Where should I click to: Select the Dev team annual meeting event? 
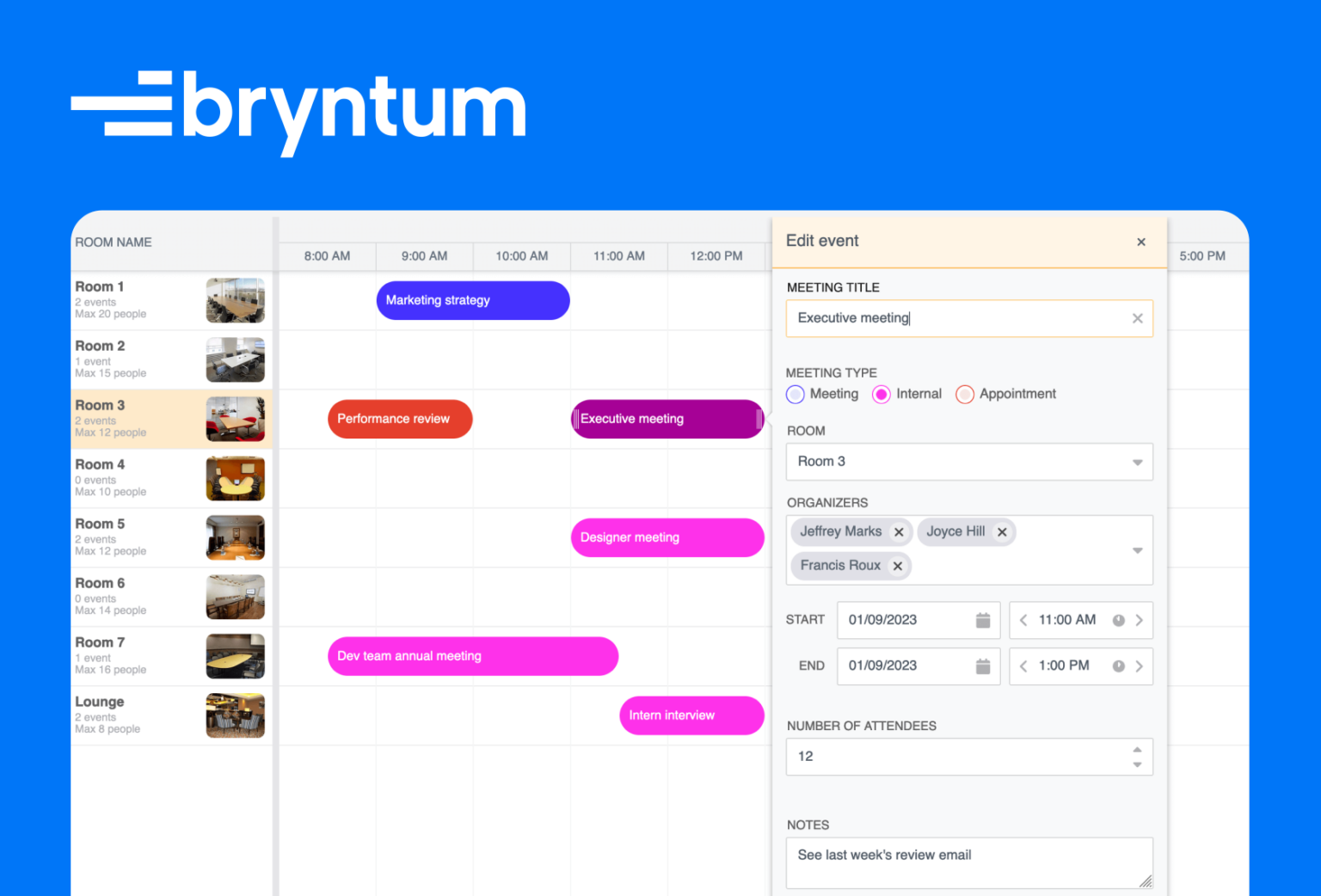pos(473,656)
